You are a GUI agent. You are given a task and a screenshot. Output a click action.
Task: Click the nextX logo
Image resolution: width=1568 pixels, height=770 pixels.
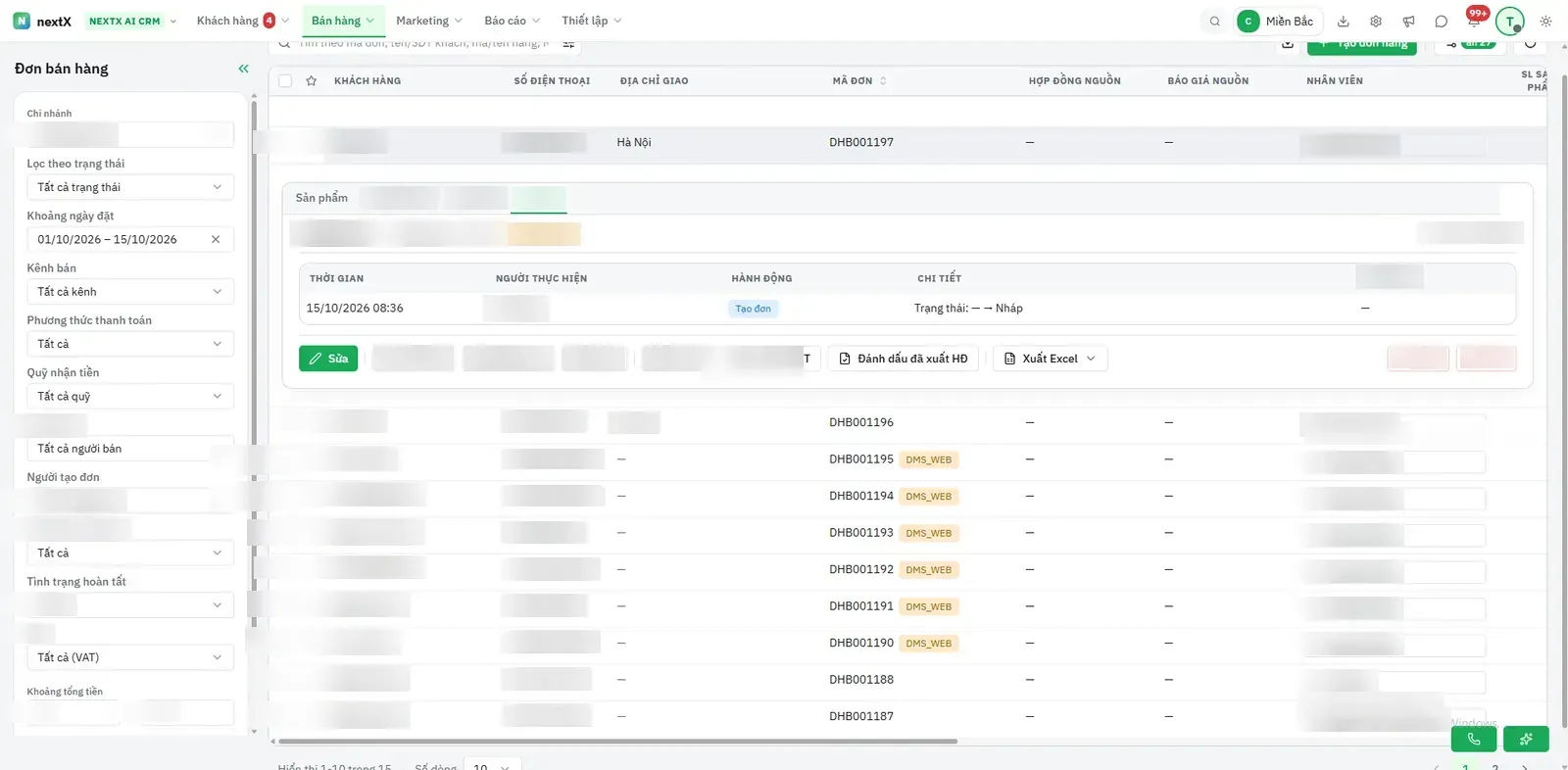(42, 21)
